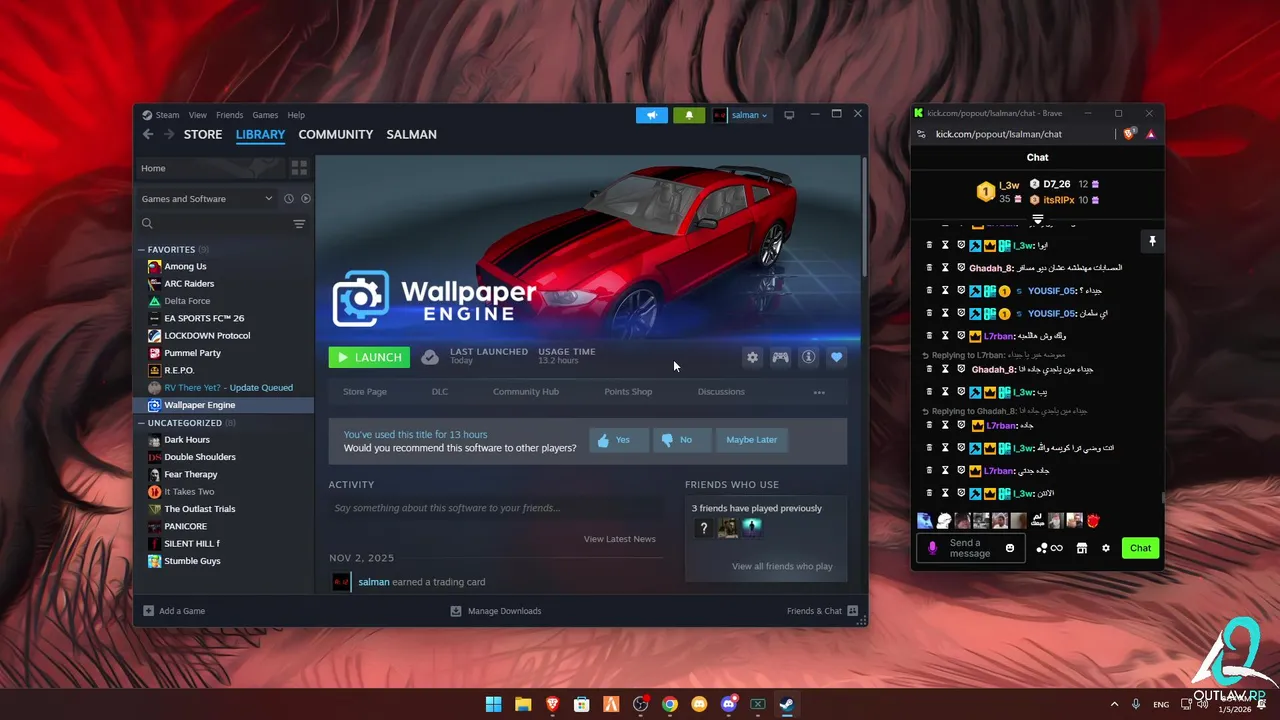Click activity post text box
This screenshot has height=720, width=1280.
[x=497, y=508]
